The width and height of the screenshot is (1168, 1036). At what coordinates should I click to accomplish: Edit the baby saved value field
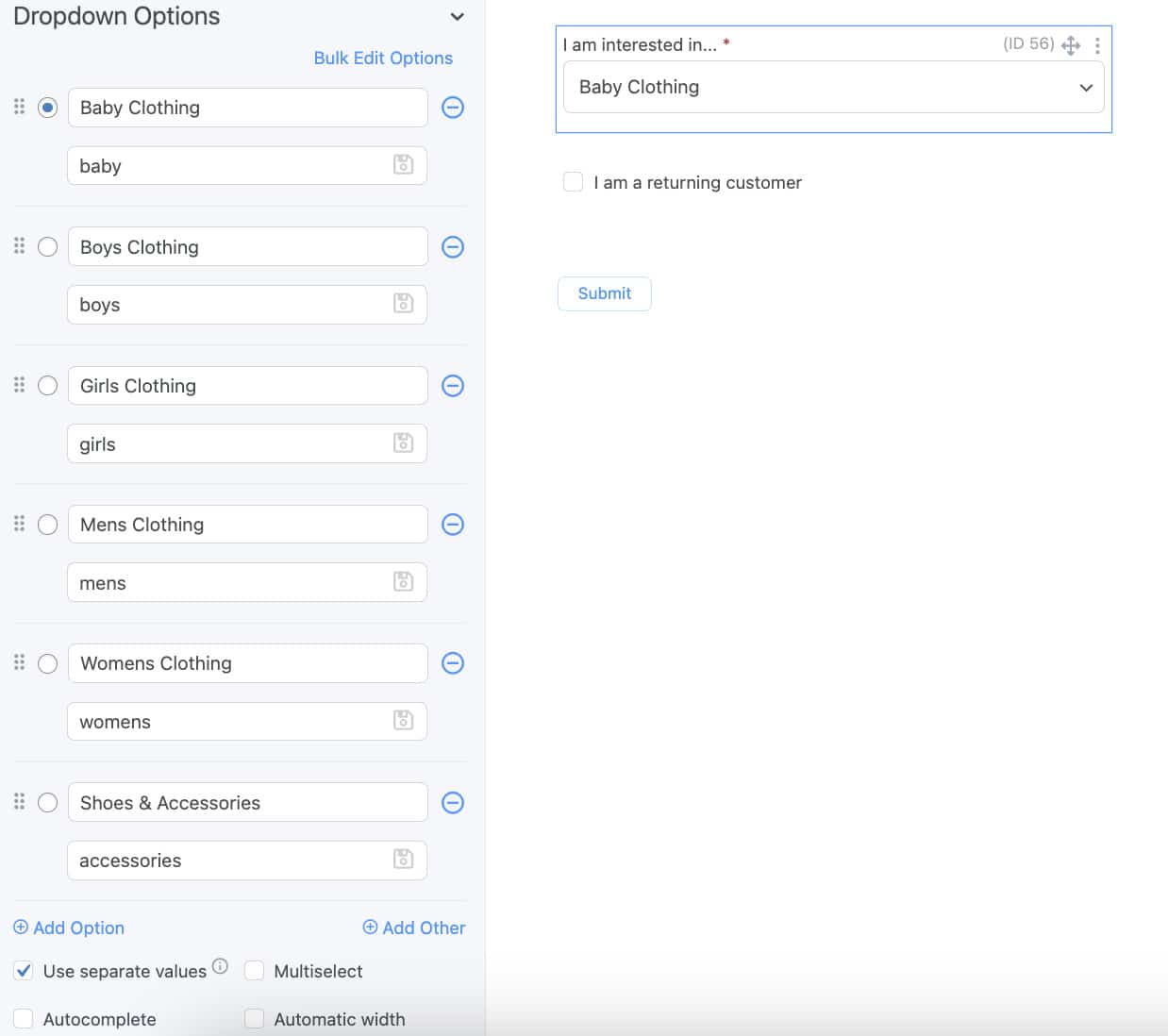coord(247,165)
